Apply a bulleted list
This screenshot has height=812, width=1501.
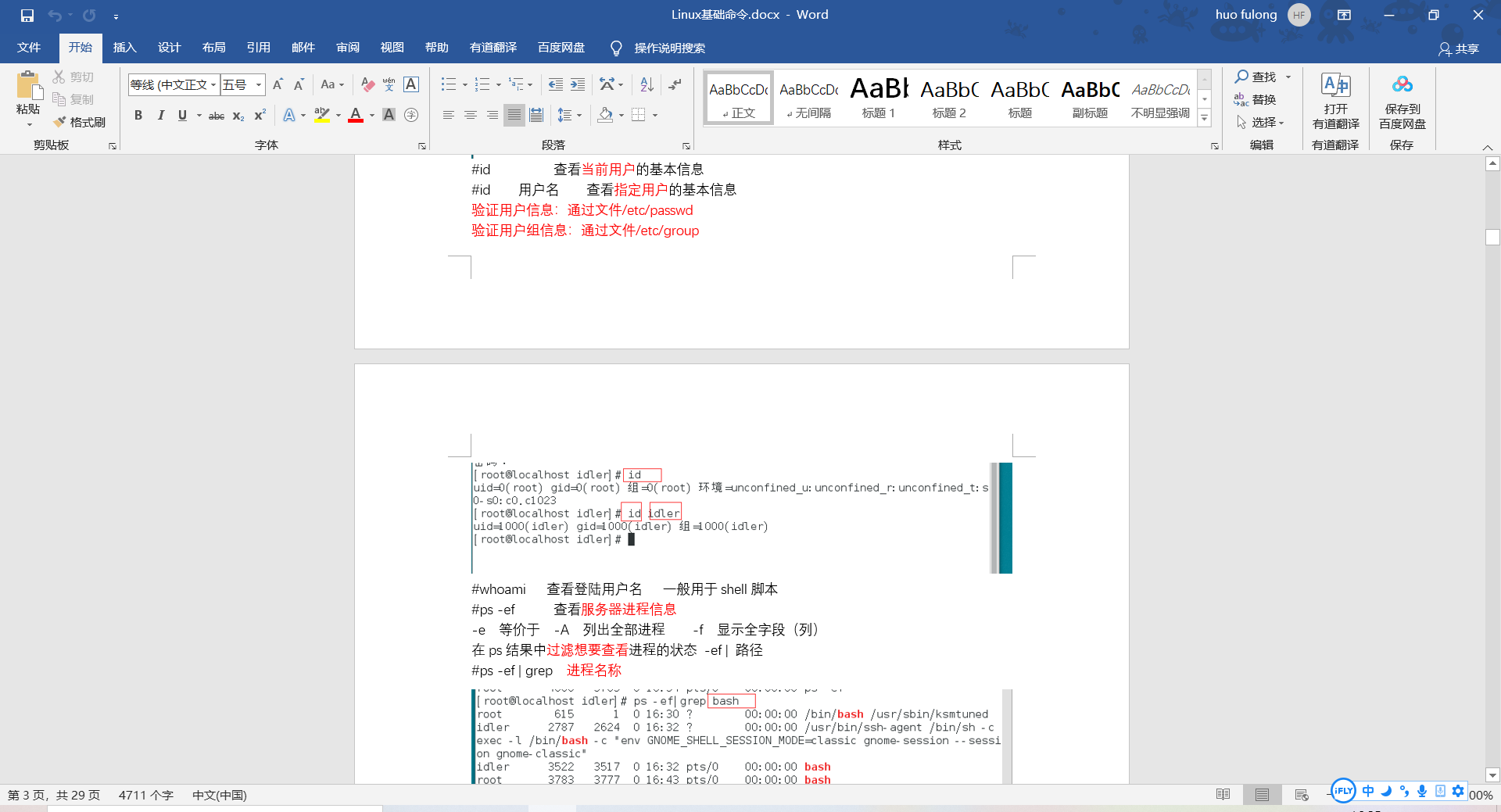coord(448,84)
